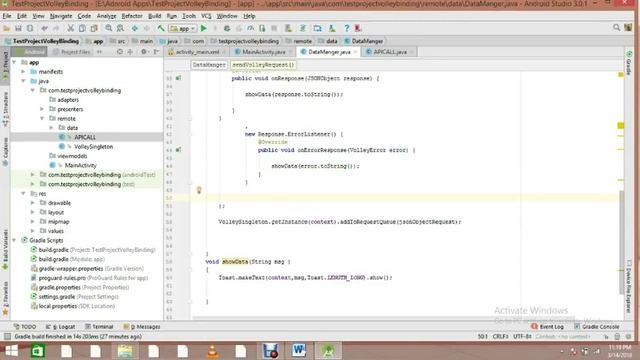This screenshot has height=360, width=640.
Task: Collapse the java folder node
Action: 23,81
